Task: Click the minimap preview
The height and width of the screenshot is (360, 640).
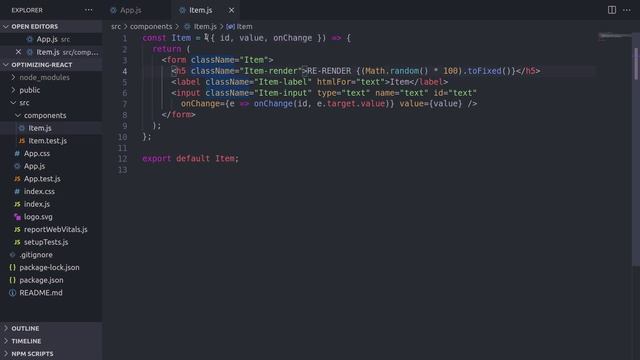Action: pyautogui.click(x=615, y=37)
